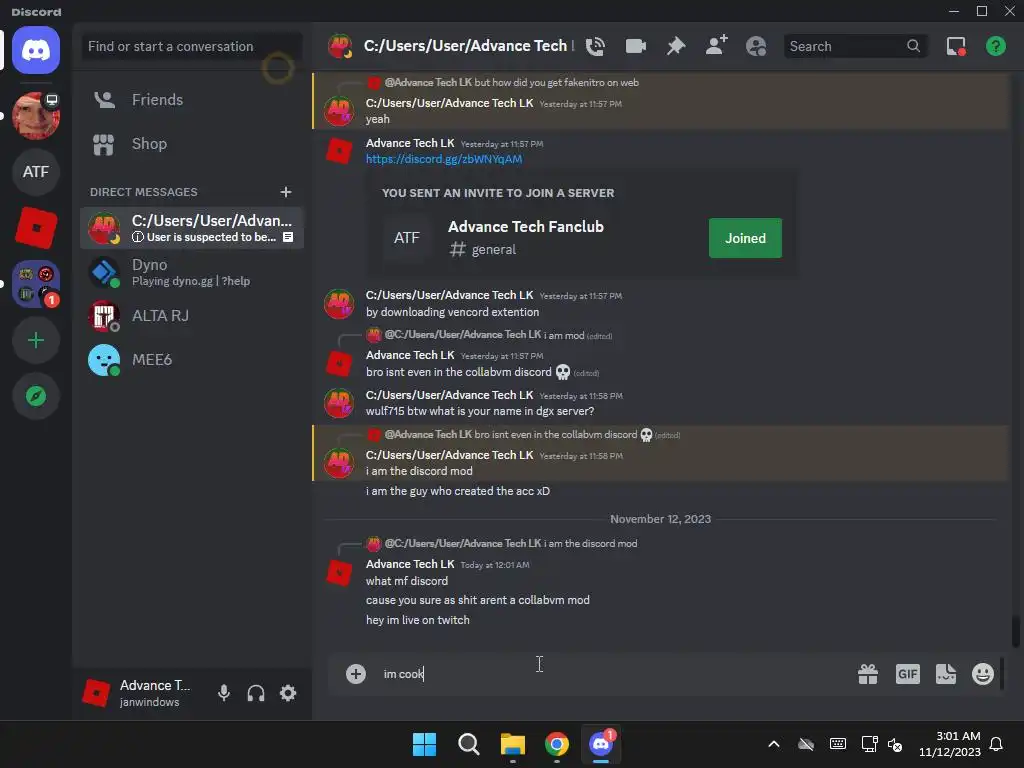This screenshot has width=1024, height=768.
Task: Click the chat header name C:/Users/User/Advance Tech
Action: click(x=465, y=46)
